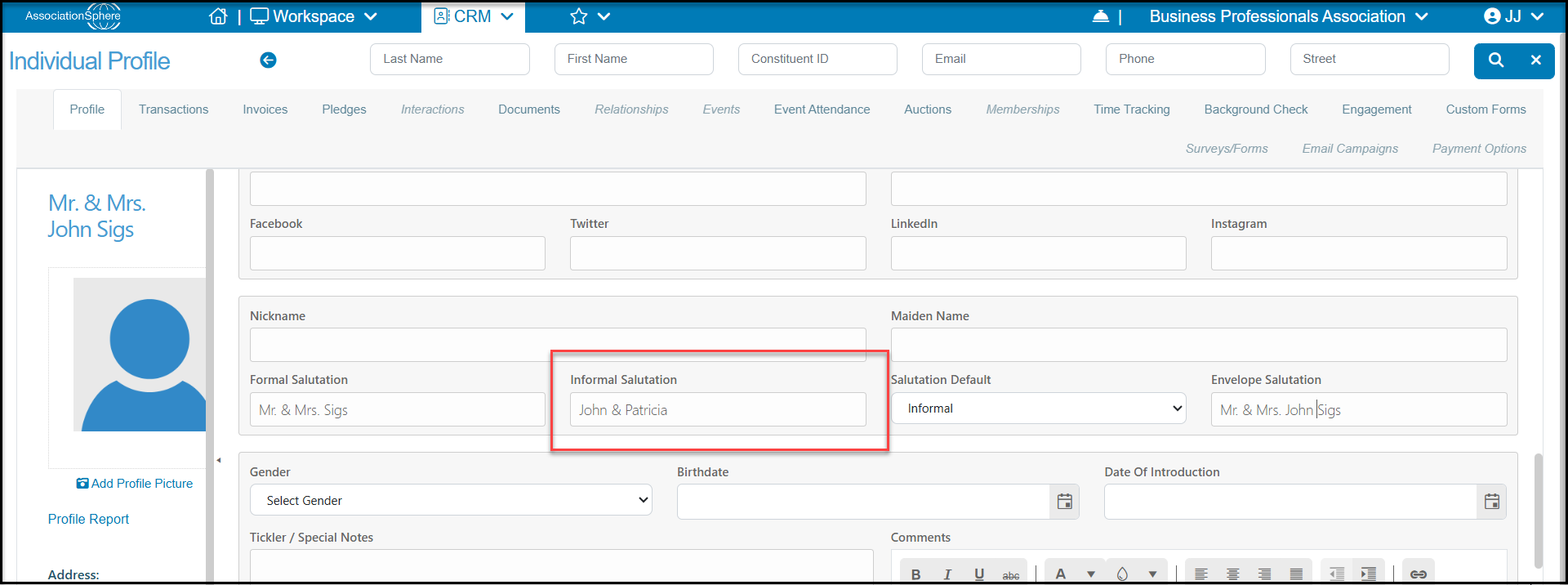Viewport: 1568px width, 585px height.
Task: Toggle italic in Comments editor
Action: click(947, 574)
